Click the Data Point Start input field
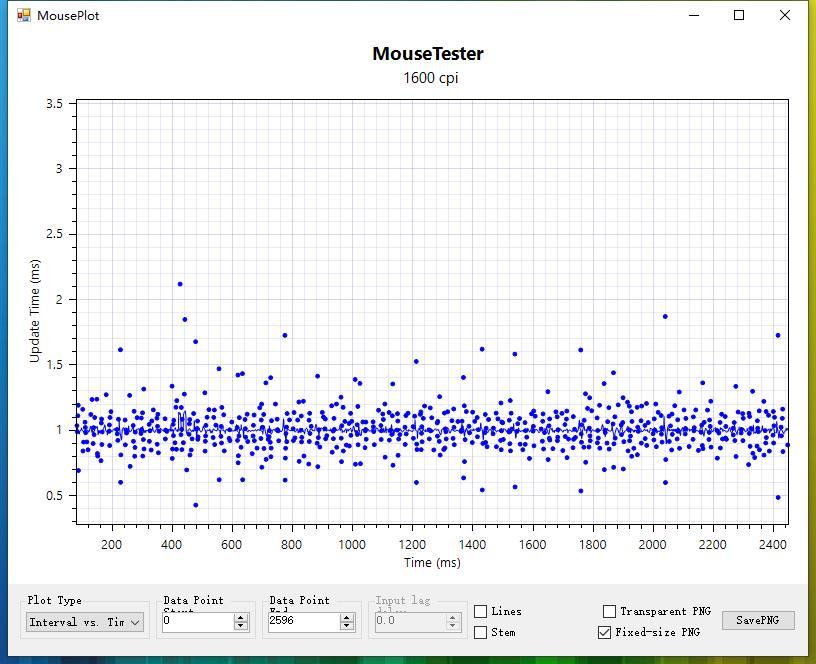The width and height of the screenshot is (816, 664). 197,621
